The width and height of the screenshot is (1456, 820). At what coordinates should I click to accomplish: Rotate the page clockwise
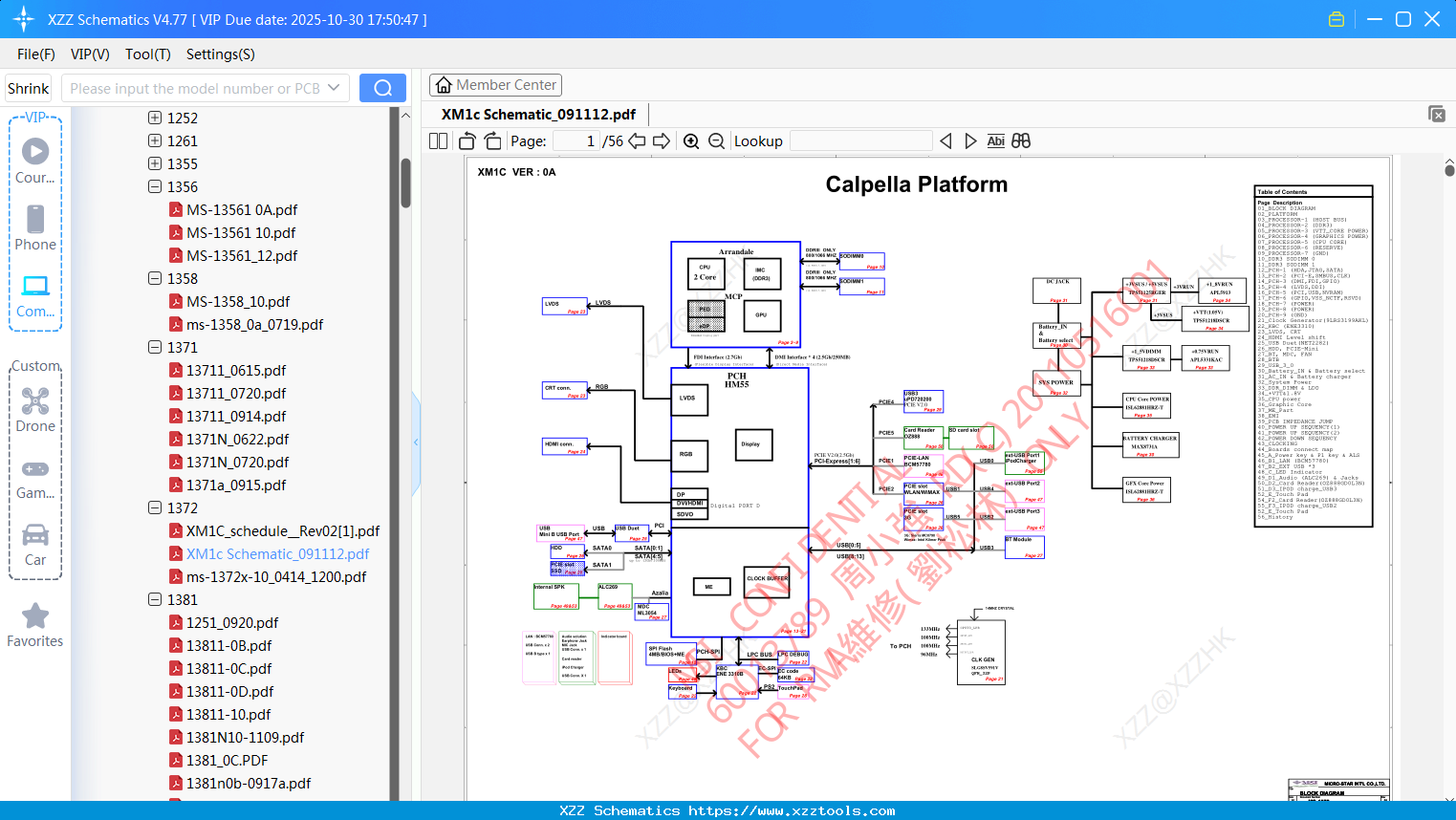(x=492, y=140)
